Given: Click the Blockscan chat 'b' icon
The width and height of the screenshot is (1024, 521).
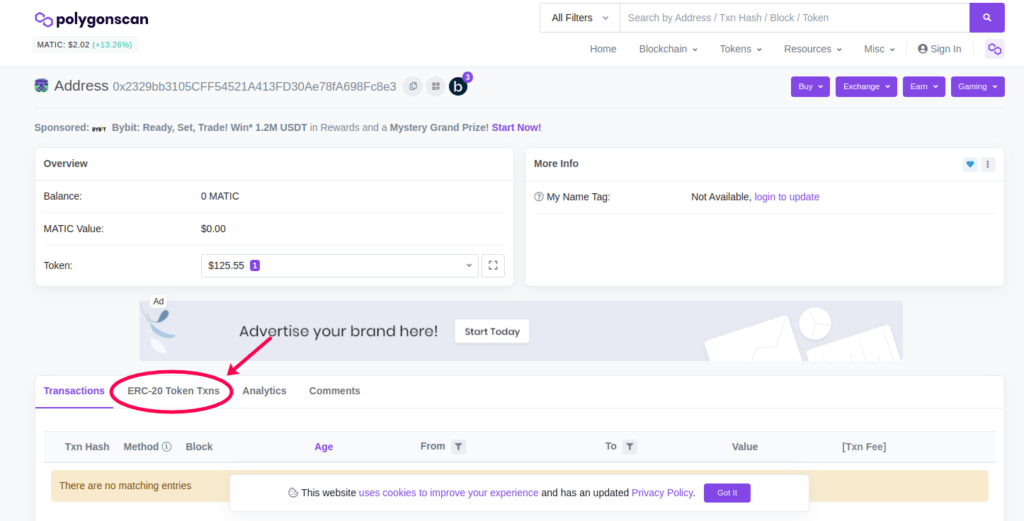Looking at the screenshot, I should pyautogui.click(x=458, y=86).
